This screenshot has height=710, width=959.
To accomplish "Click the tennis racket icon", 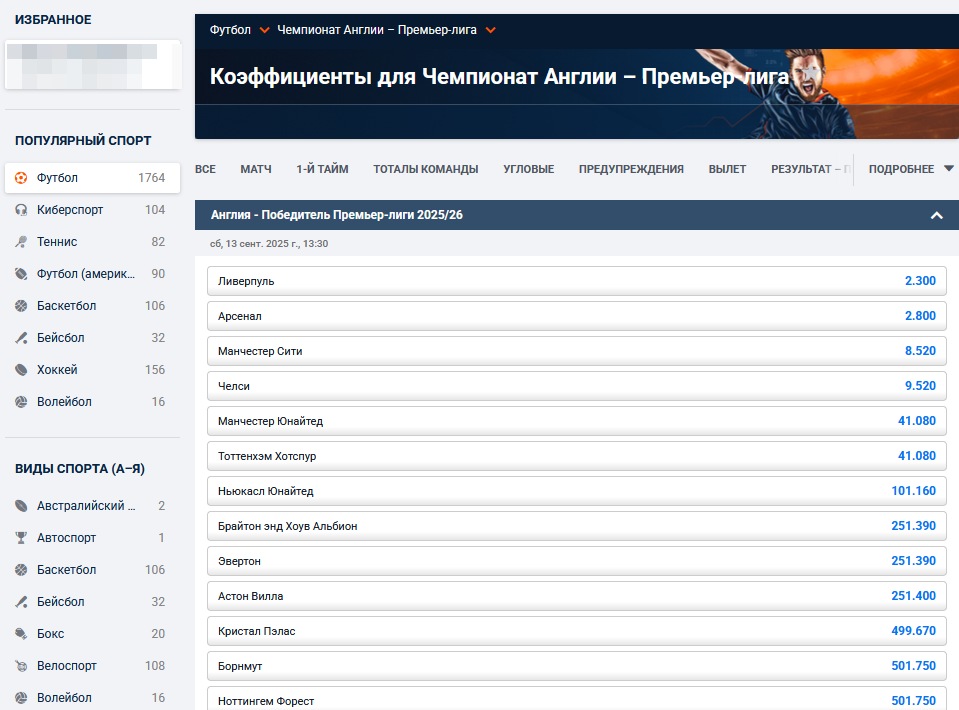I will 21,242.
